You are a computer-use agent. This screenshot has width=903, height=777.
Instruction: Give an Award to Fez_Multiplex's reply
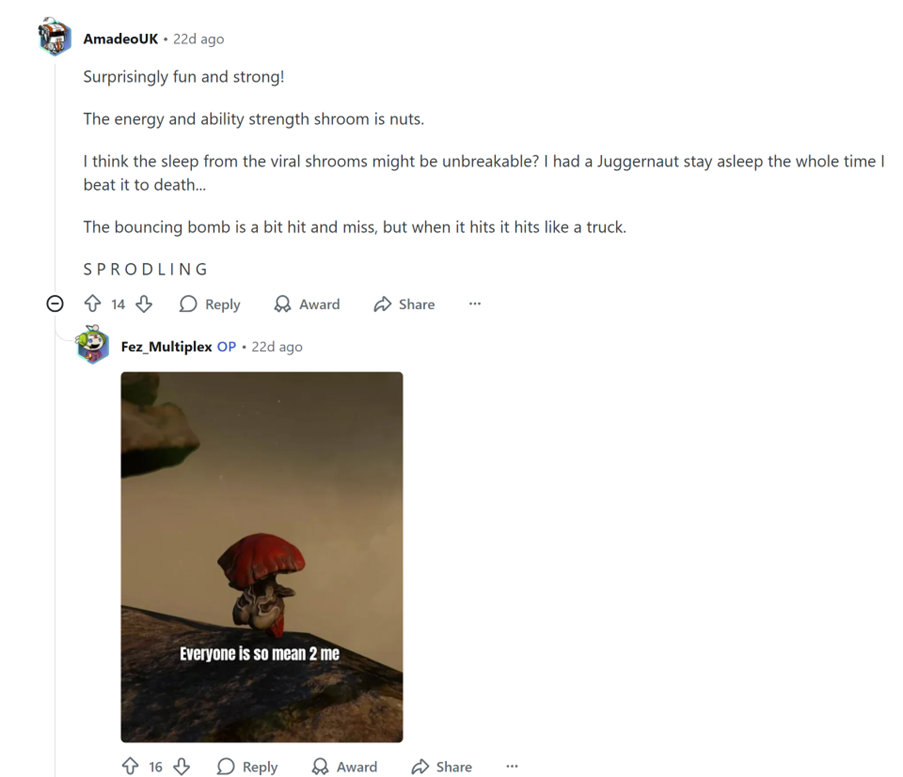click(344, 767)
